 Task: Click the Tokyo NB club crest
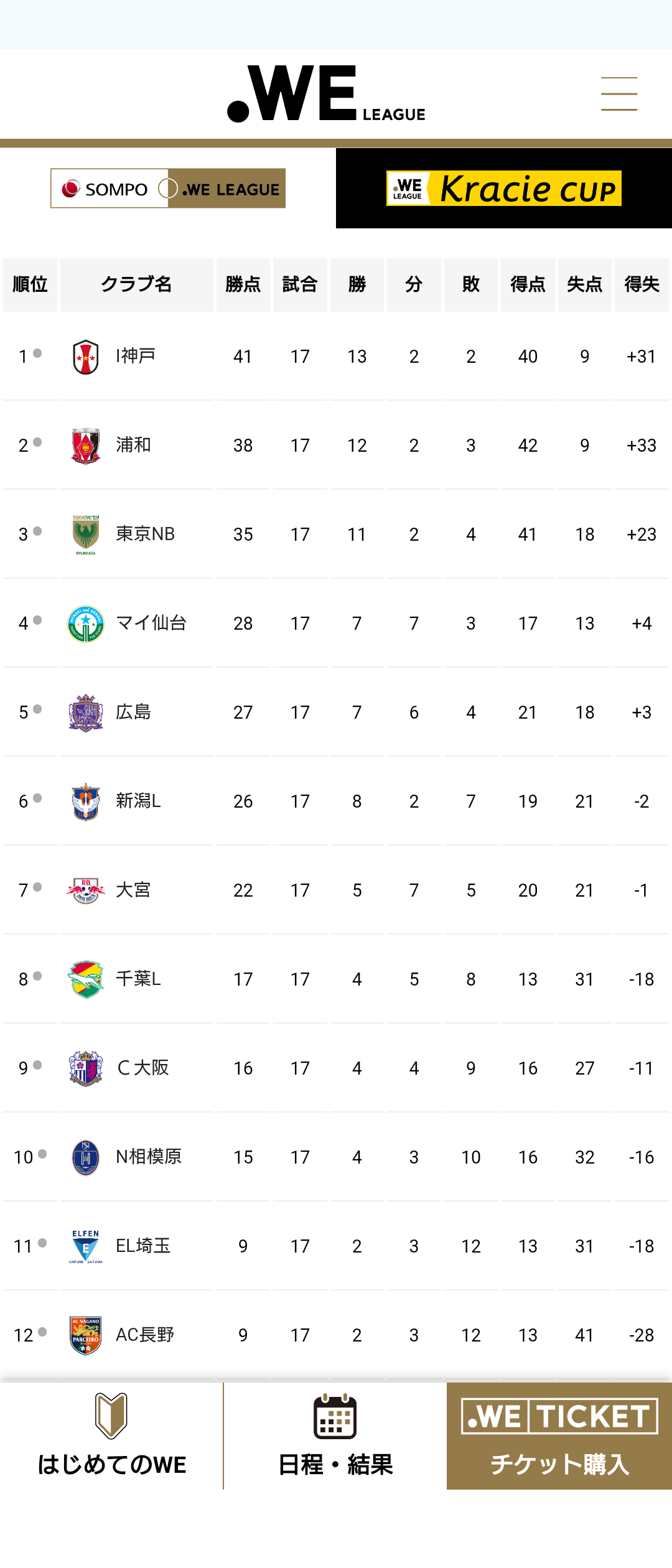pyautogui.click(x=86, y=534)
